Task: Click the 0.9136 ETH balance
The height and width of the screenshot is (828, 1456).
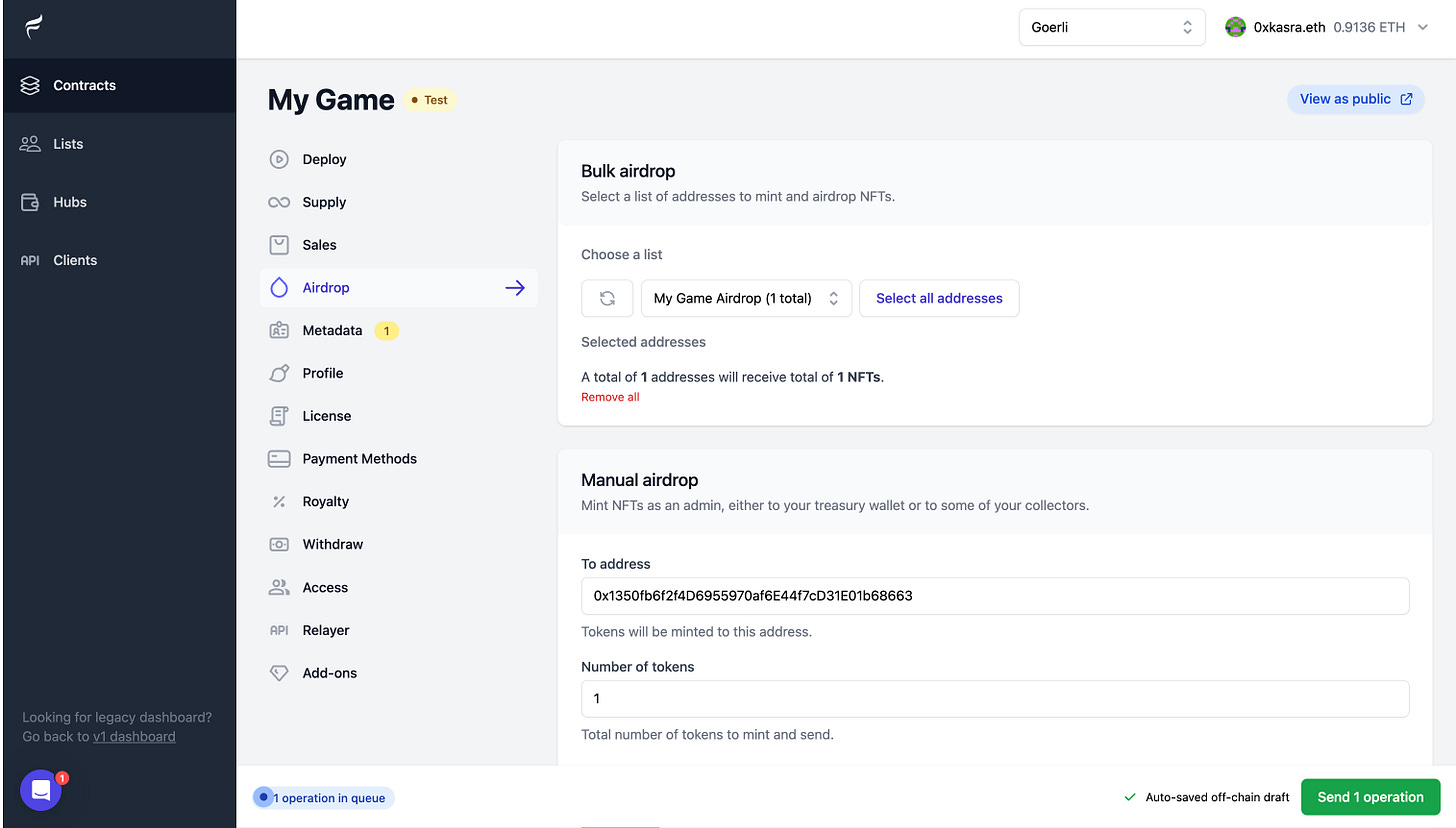Action: (1369, 28)
